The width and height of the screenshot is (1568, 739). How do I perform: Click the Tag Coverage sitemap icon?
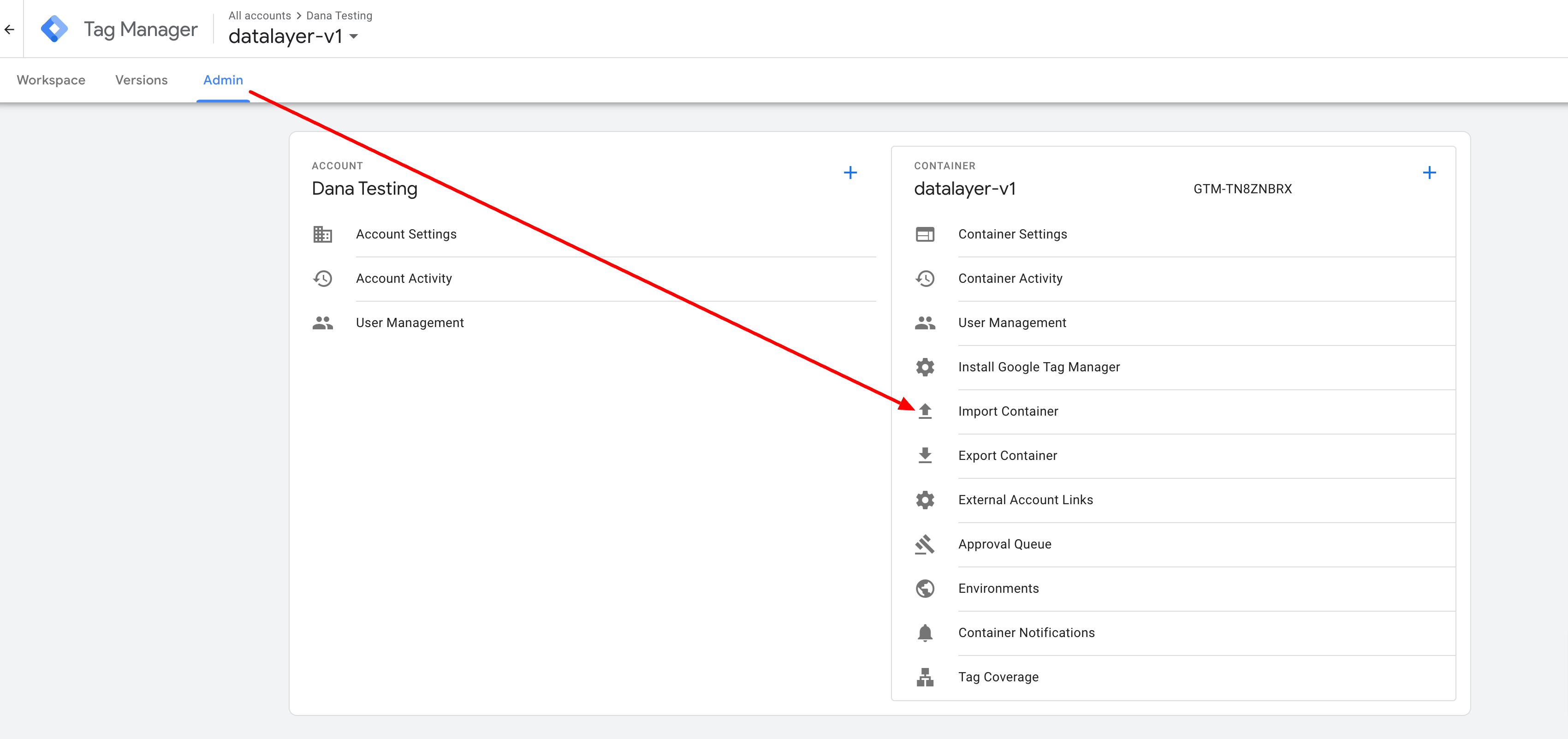click(x=925, y=677)
